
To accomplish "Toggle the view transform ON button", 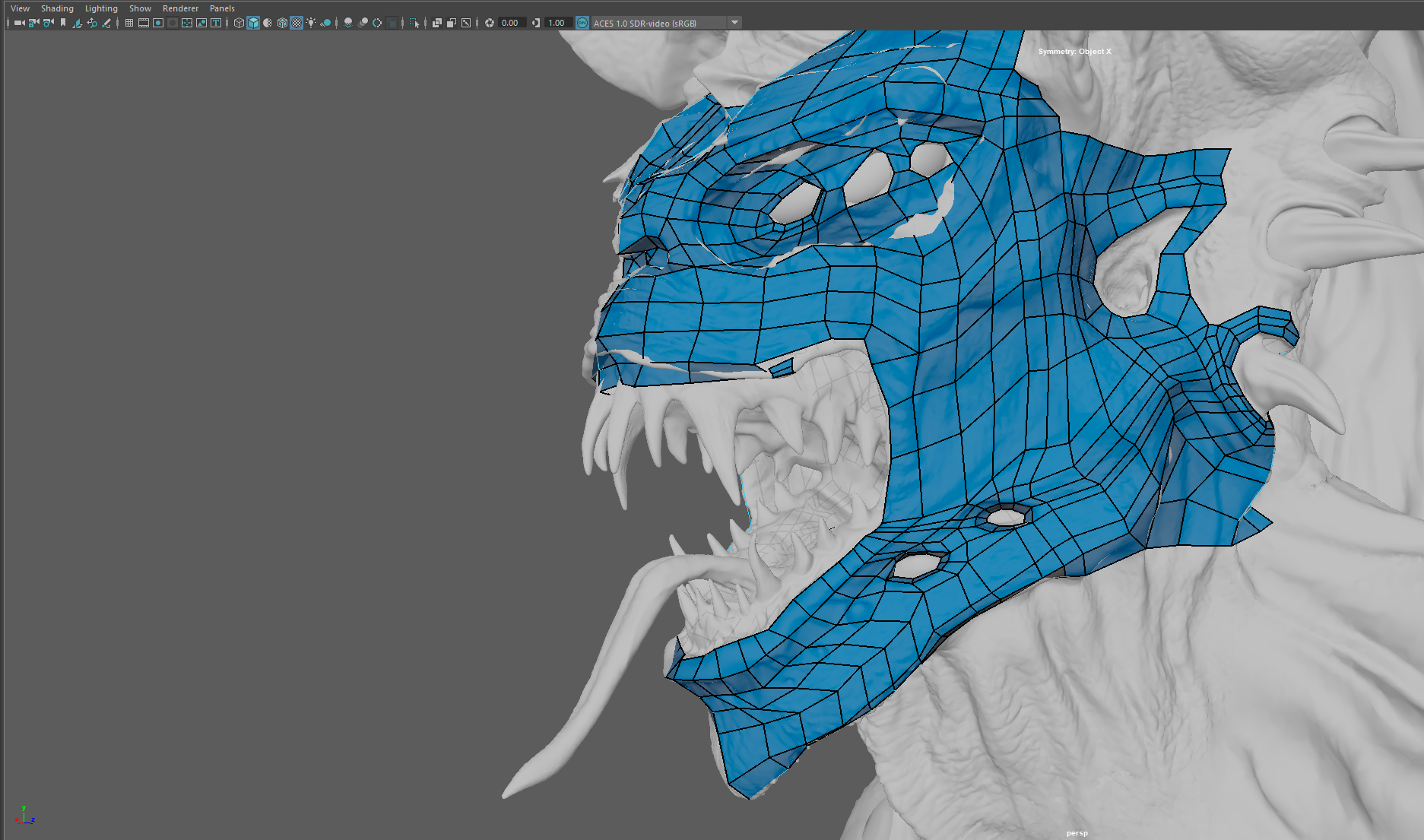I will (x=582, y=23).
